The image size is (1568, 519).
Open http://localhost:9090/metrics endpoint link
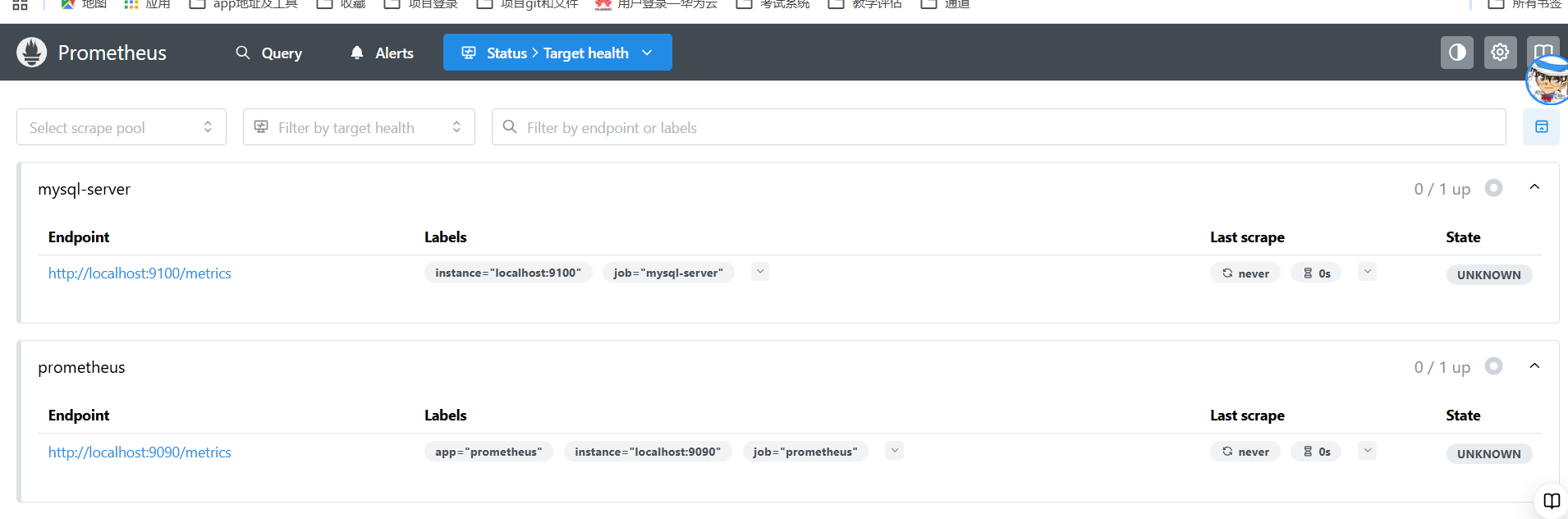(x=140, y=452)
